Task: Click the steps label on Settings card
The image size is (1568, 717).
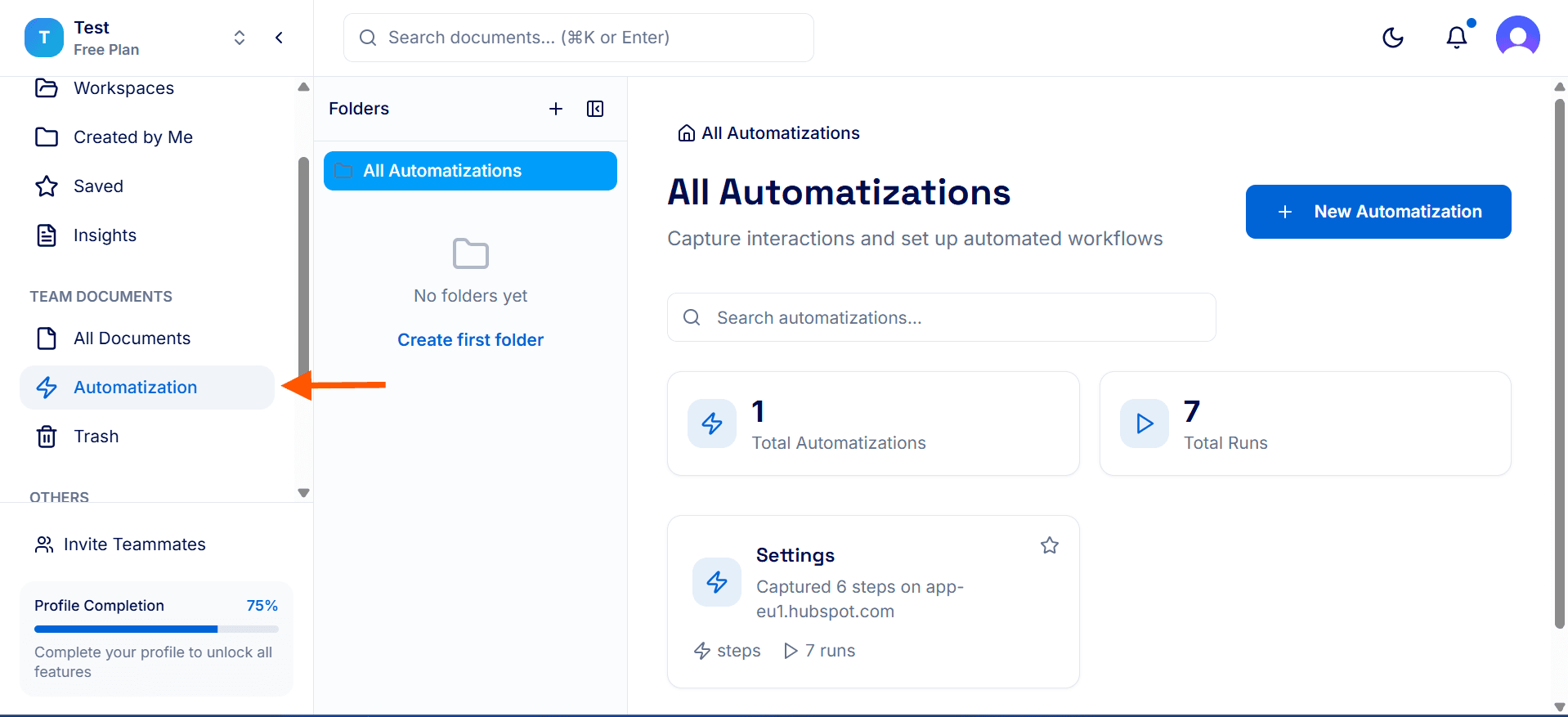Action: pos(738,651)
